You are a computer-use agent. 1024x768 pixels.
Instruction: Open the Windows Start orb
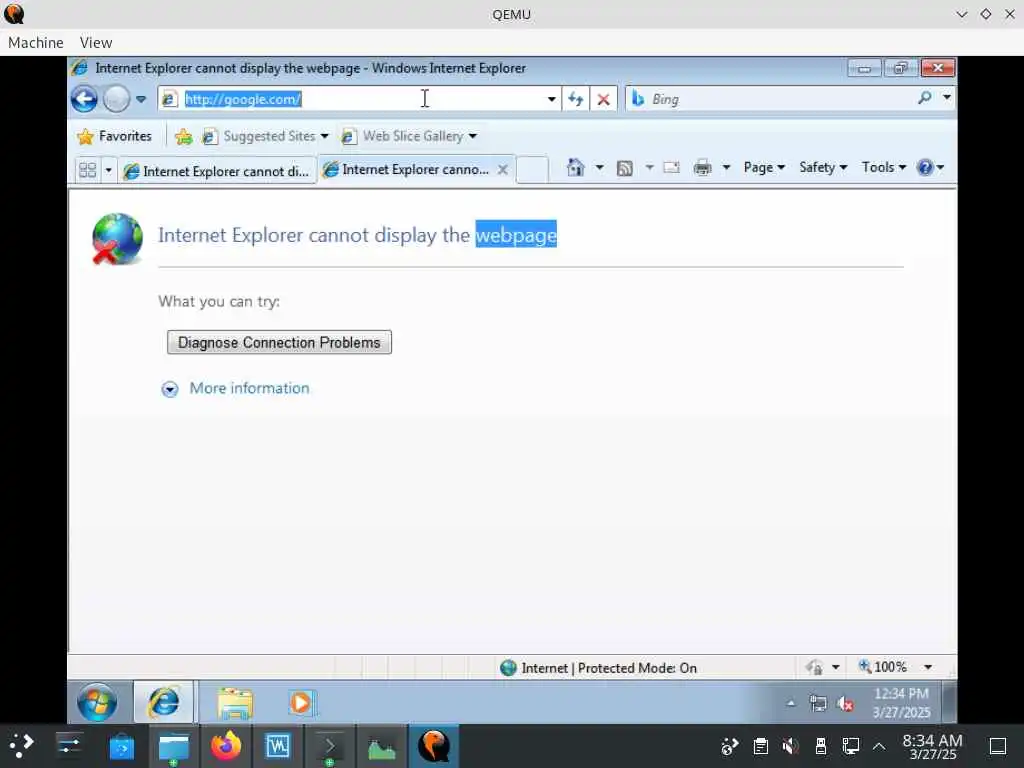pyautogui.click(x=97, y=703)
